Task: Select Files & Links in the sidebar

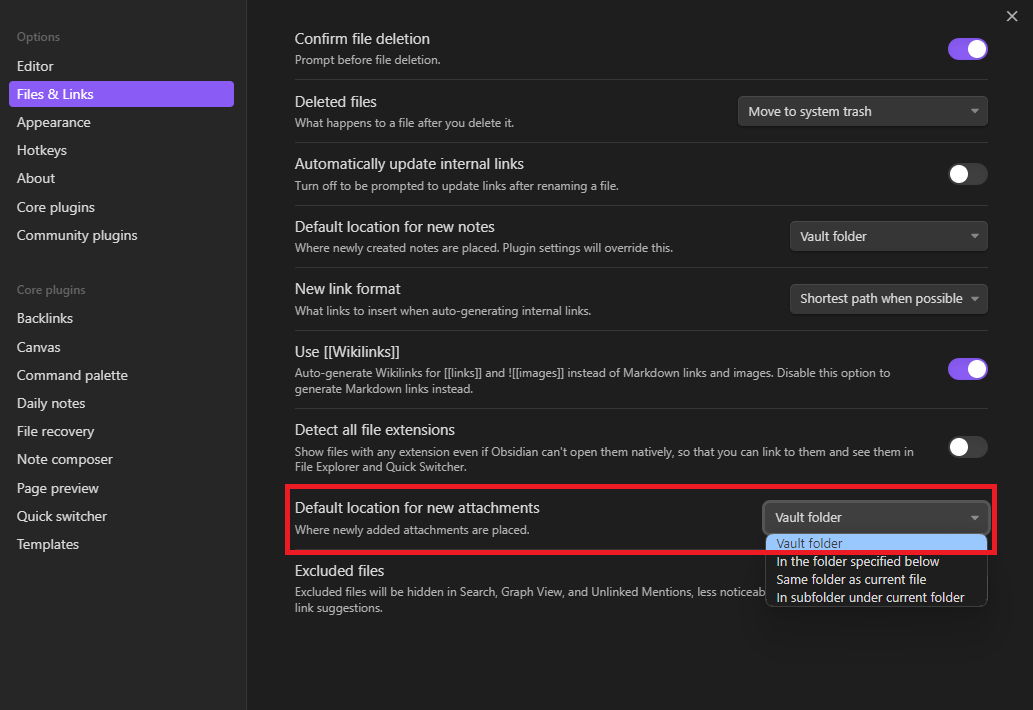Action: [x=121, y=94]
